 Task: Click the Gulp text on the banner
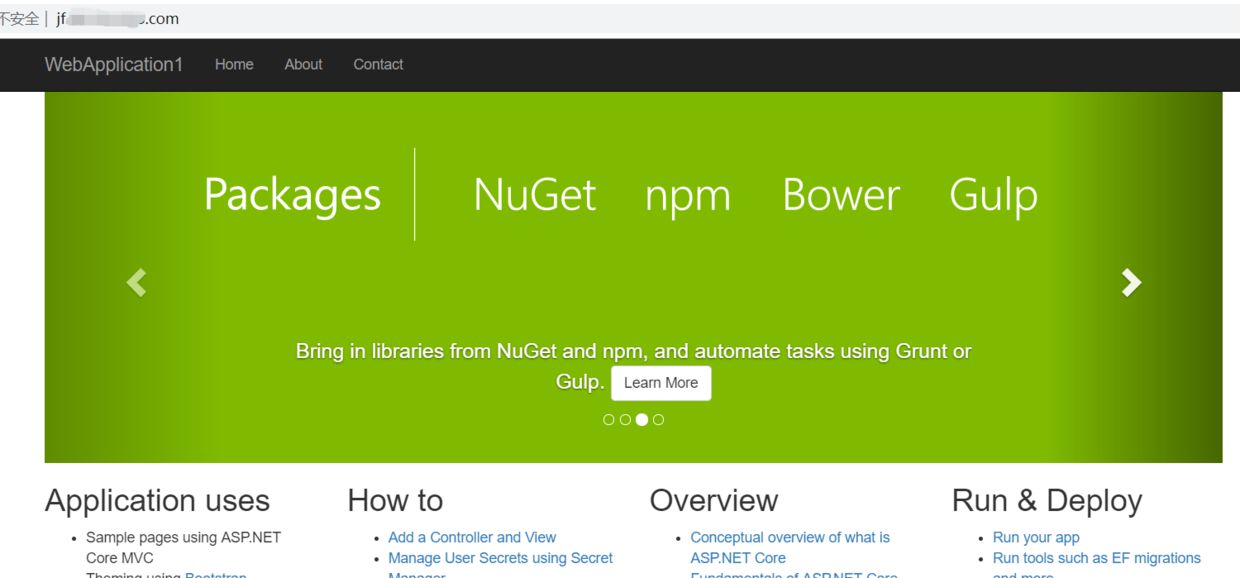(x=993, y=197)
